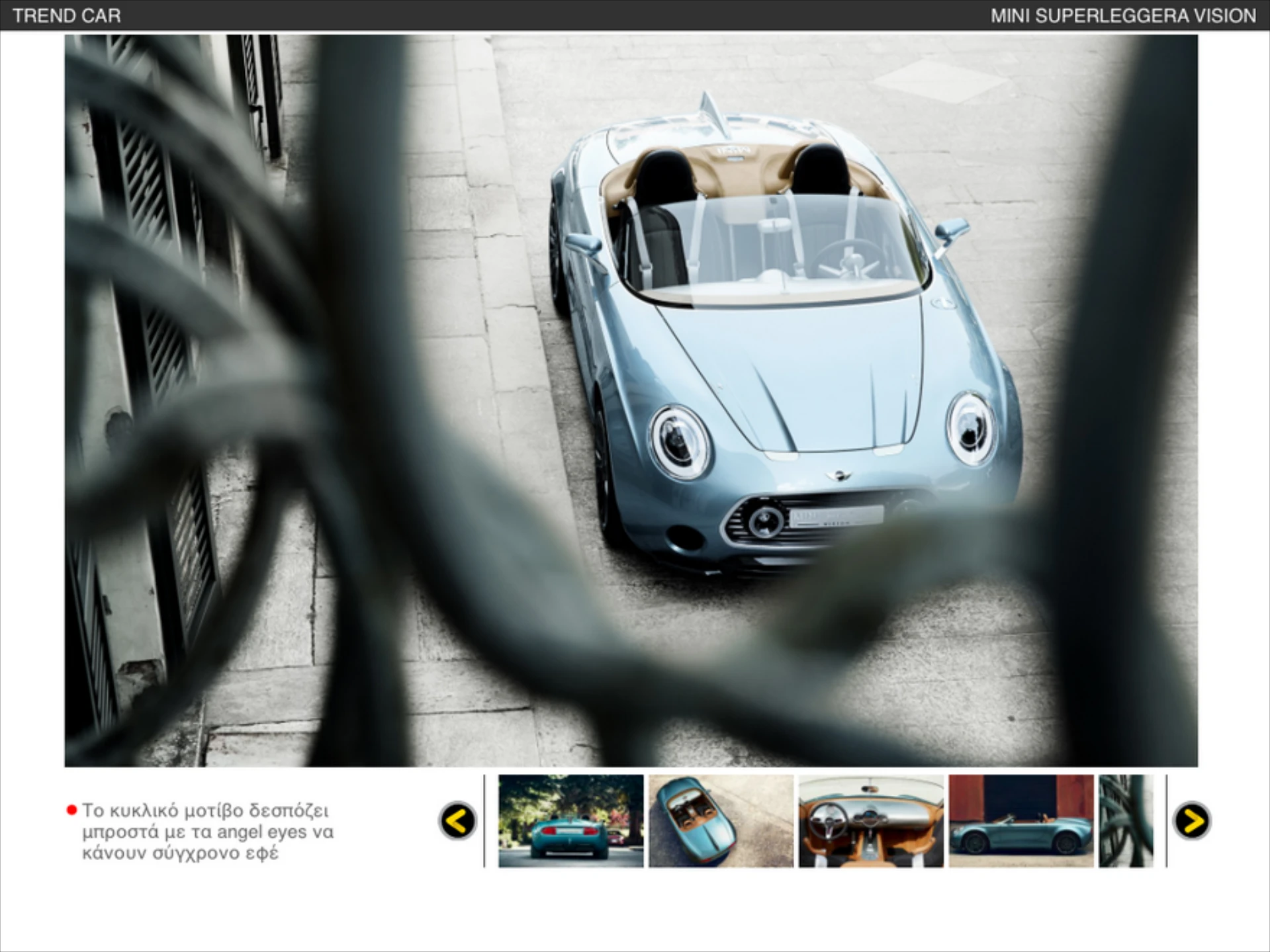Click the yellow previous arrow button
The image size is (1270, 952).
457,821
